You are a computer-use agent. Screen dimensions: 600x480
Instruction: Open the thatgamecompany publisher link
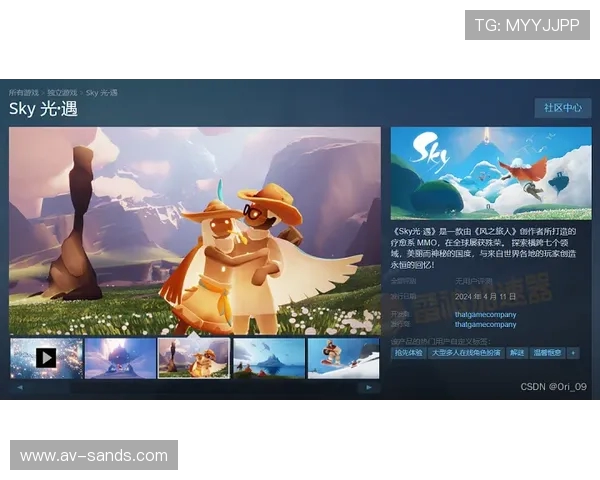485,324
